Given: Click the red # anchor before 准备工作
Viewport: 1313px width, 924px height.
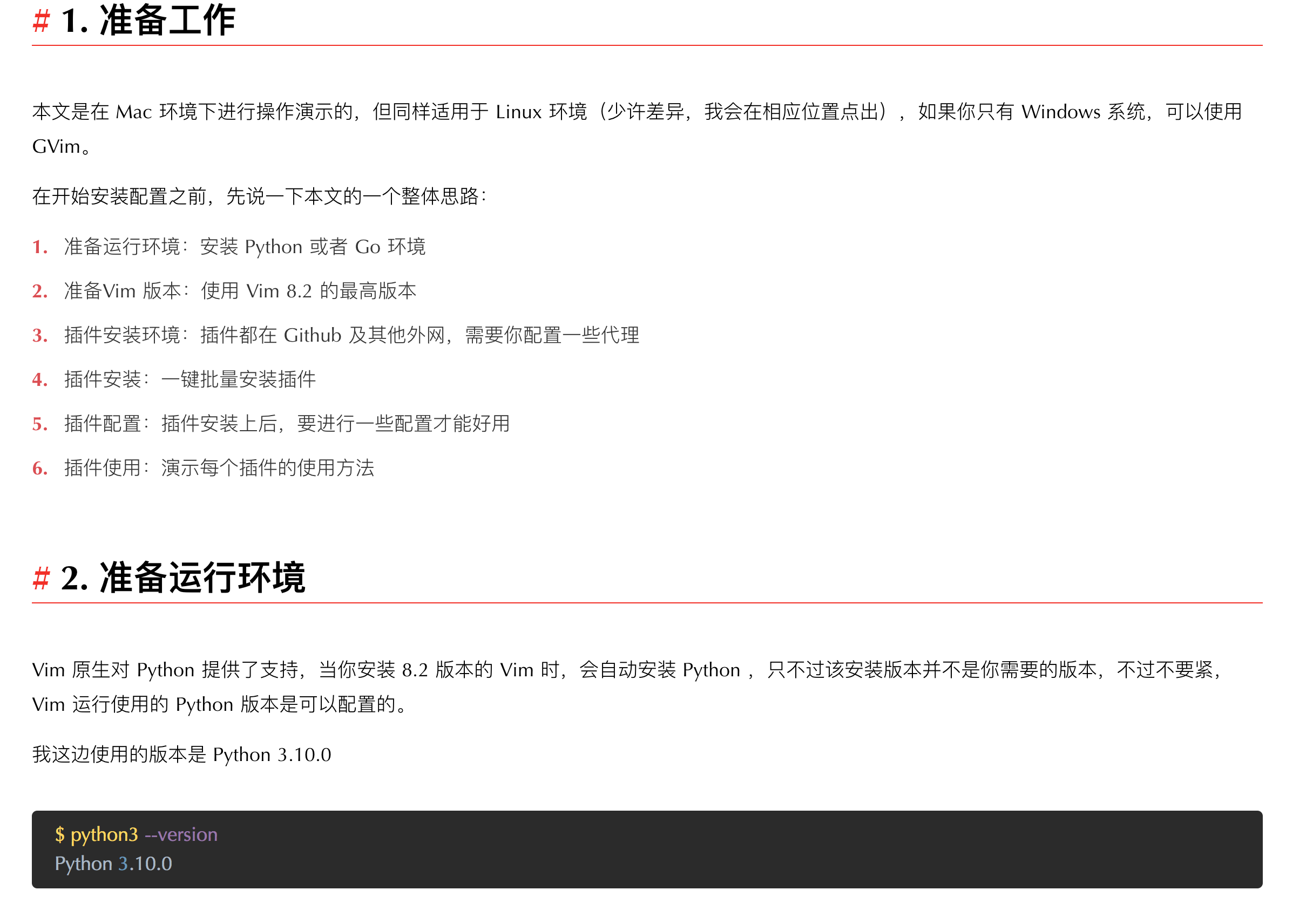Looking at the screenshot, I should 41,21.
